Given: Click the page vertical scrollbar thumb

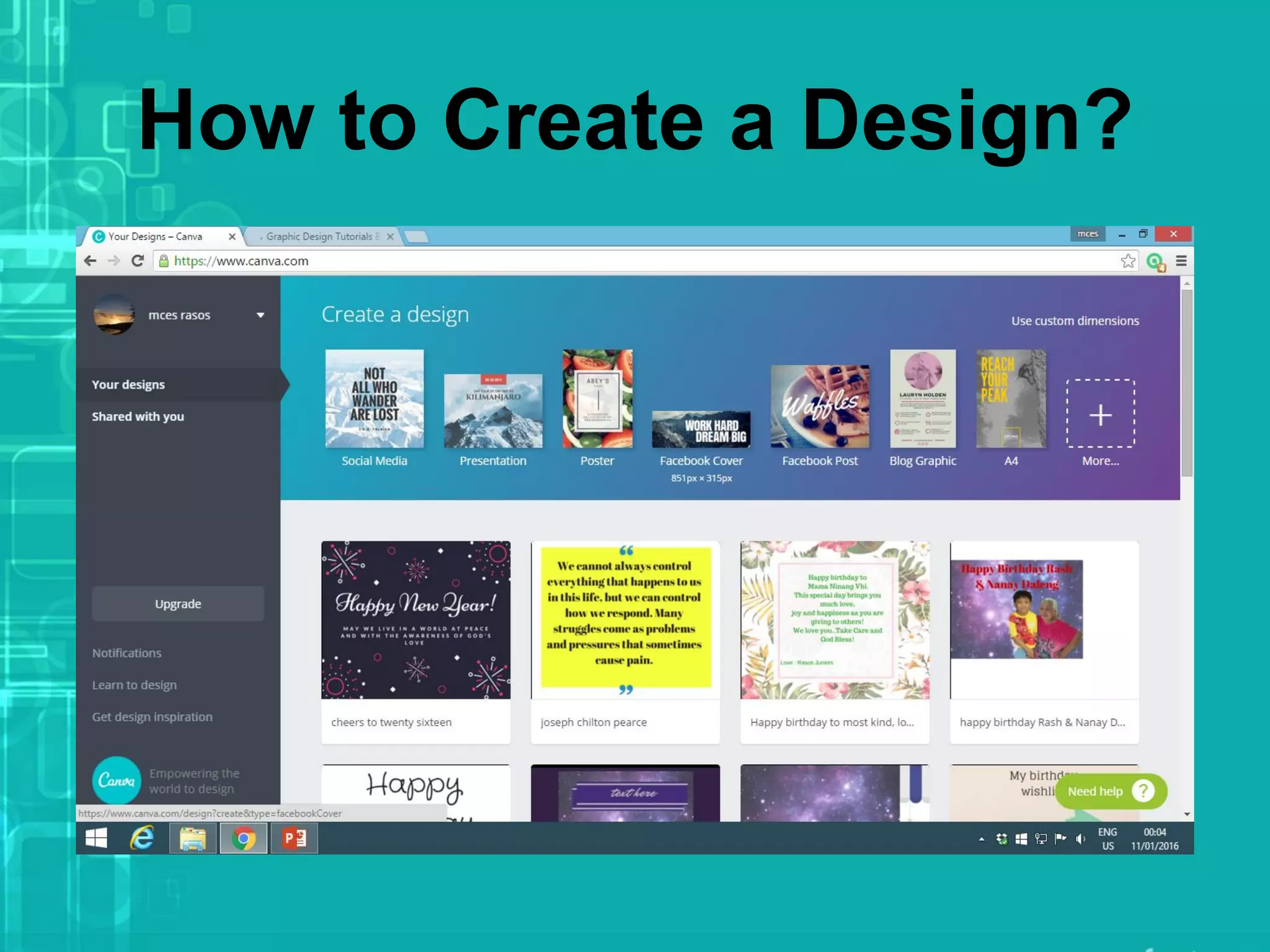Looking at the screenshot, I should tap(1187, 382).
